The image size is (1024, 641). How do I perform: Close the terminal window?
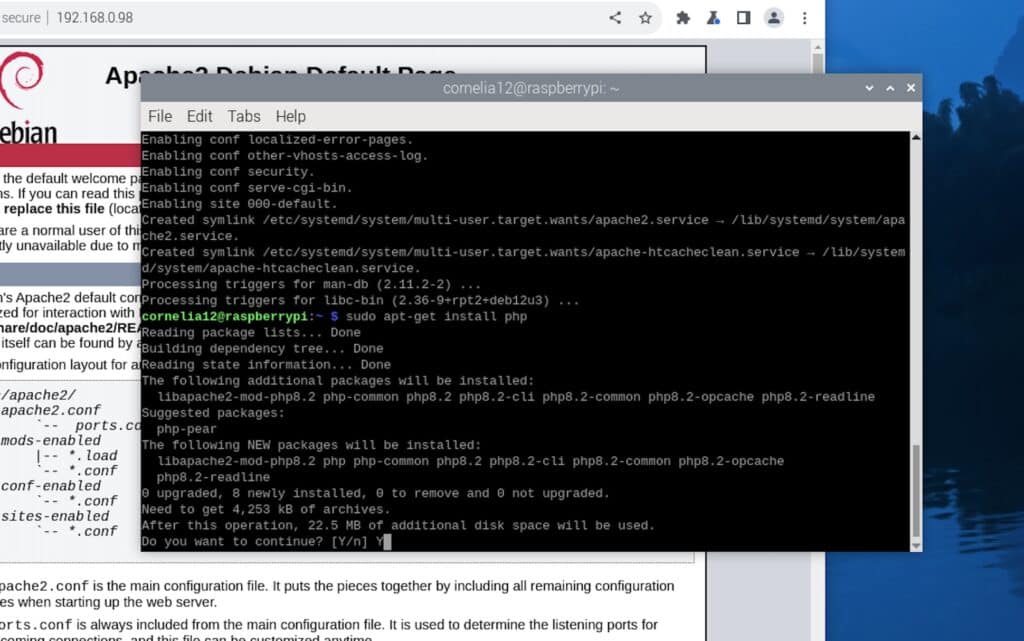pyautogui.click(x=910, y=88)
